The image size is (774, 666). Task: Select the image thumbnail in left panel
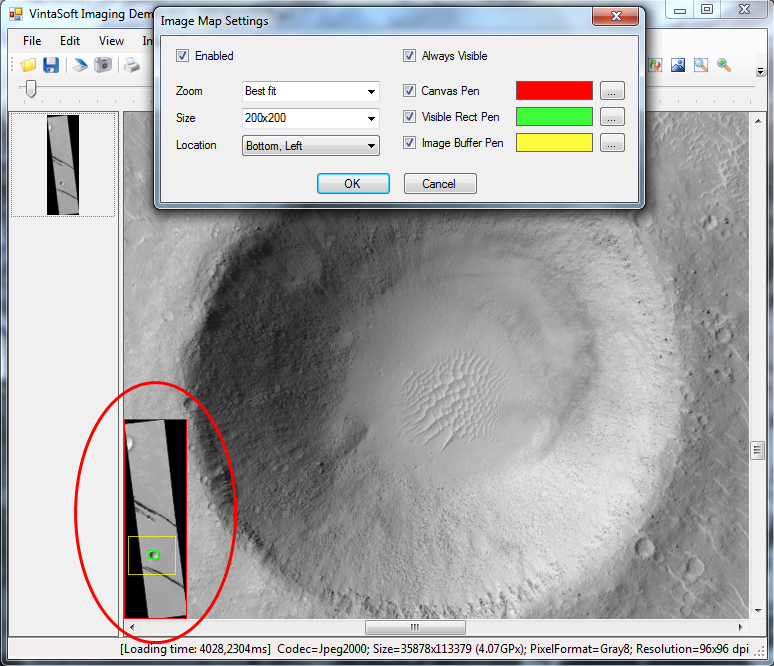[63, 164]
